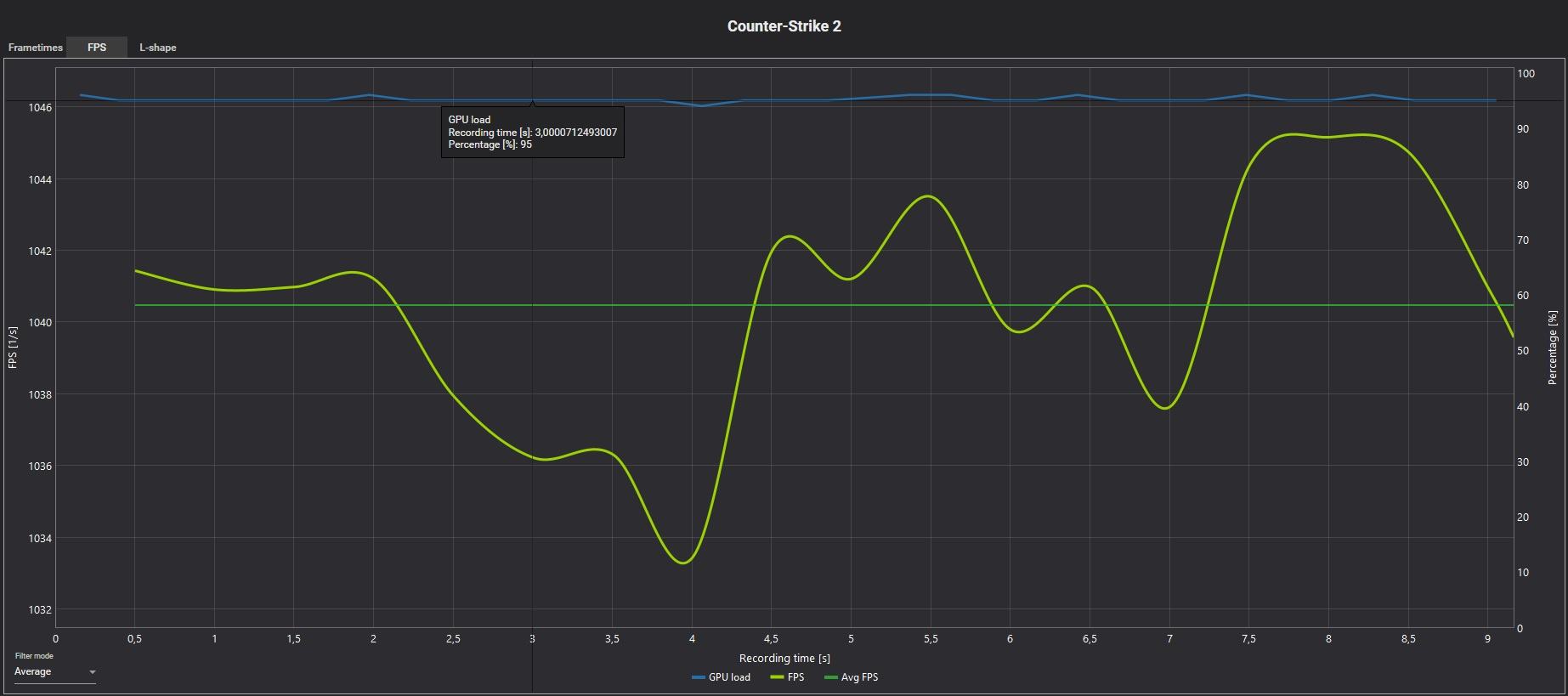Click the 4,5 tick on time axis
The image size is (1568, 696).
coord(772,639)
